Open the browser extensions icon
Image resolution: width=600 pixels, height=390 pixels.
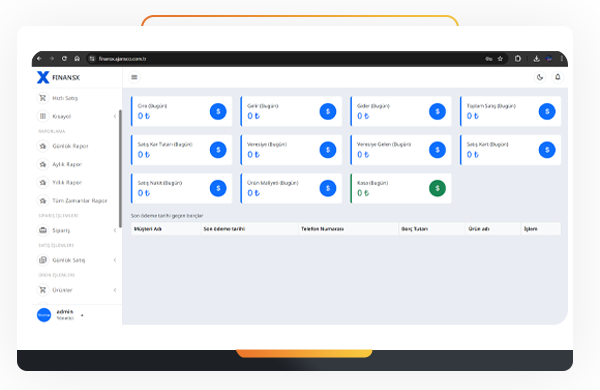(x=517, y=59)
